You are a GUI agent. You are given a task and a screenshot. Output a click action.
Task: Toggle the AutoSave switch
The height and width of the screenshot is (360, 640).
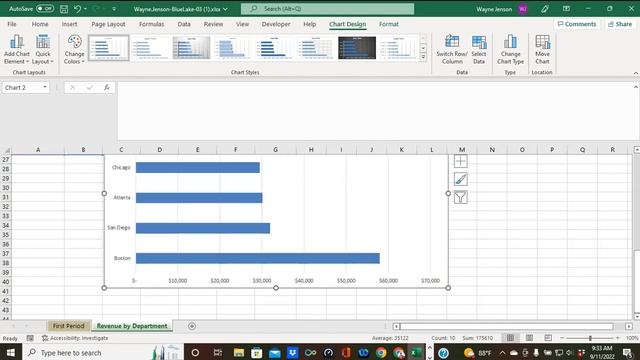click(44, 9)
